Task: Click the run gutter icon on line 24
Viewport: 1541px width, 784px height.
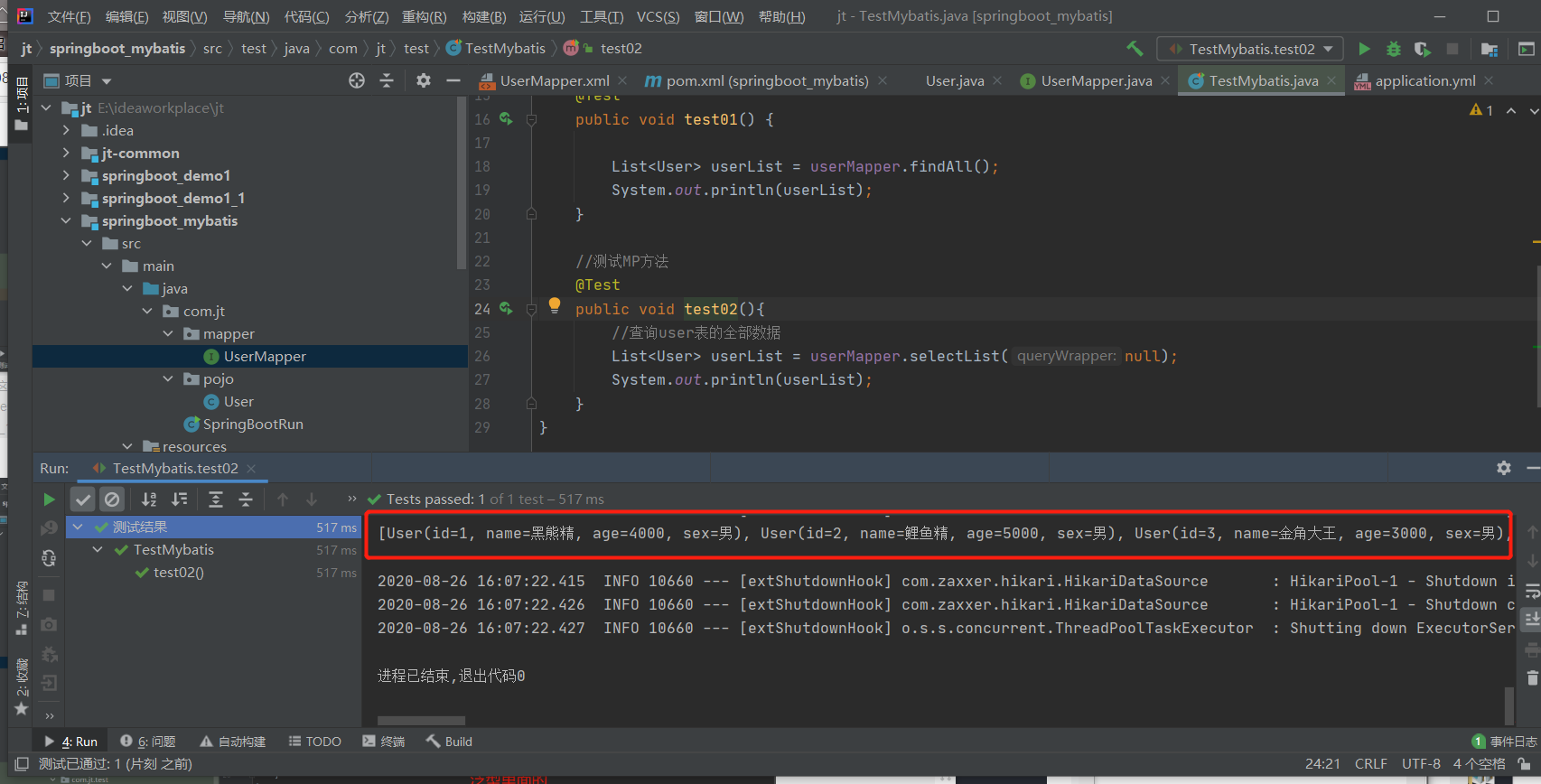Action: (506, 308)
